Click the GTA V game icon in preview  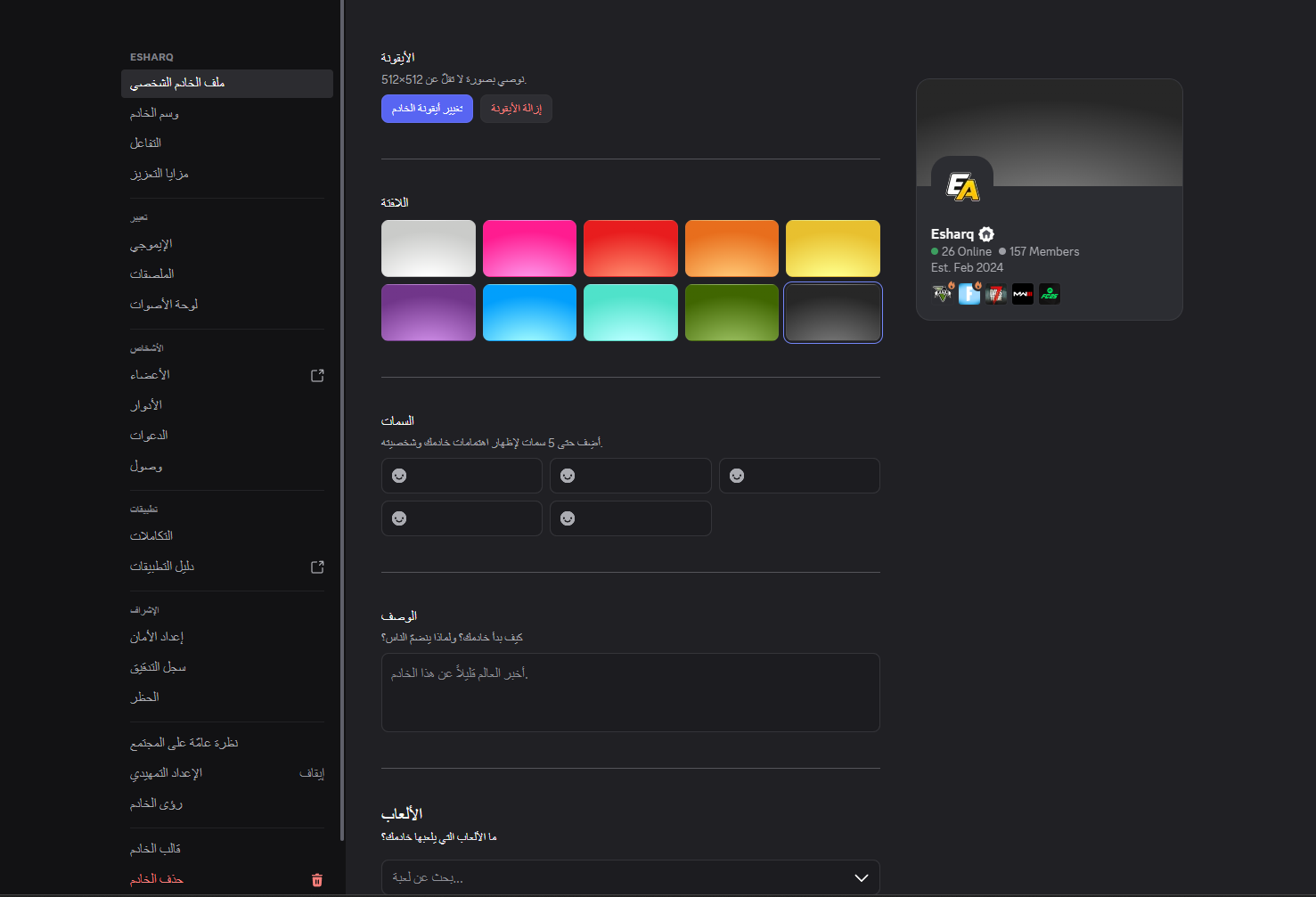tap(943, 294)
